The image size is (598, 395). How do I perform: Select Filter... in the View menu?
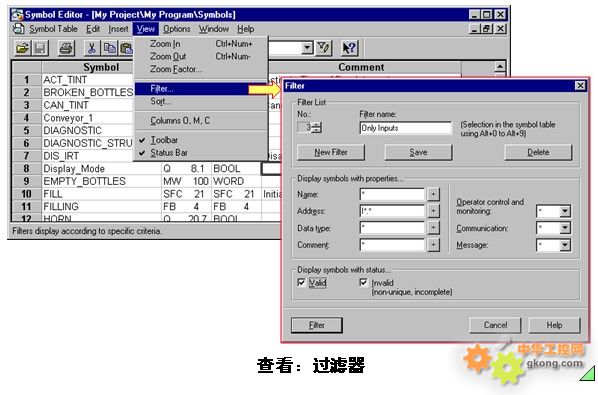[201, 89]
